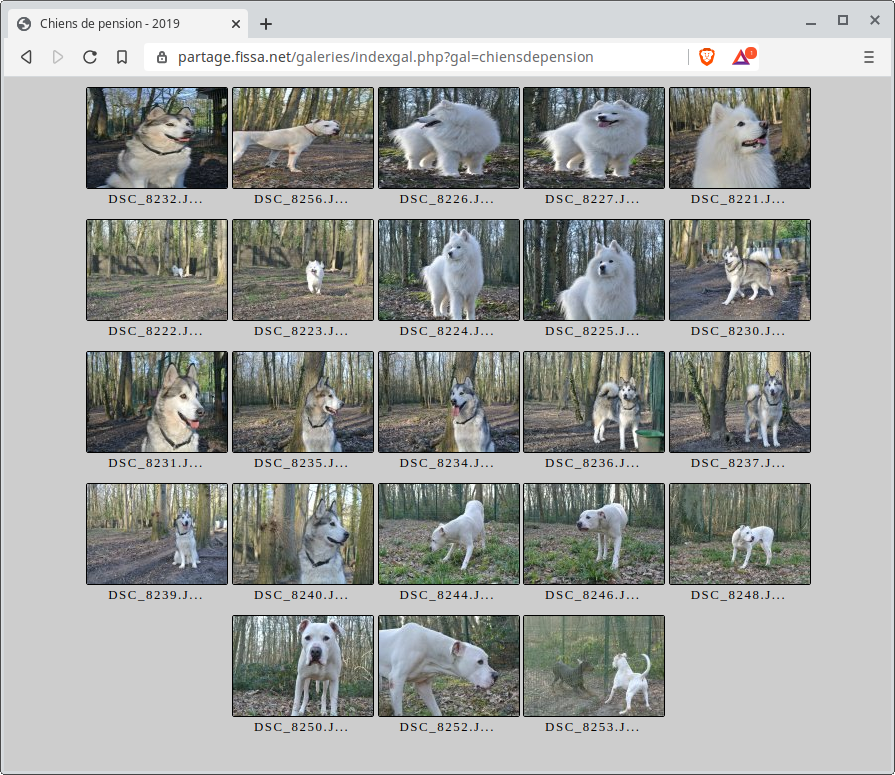Open thumbnail of DSC_8224 photo
The width and height of the screenshot is (895, 775).
tap(449, 270)
